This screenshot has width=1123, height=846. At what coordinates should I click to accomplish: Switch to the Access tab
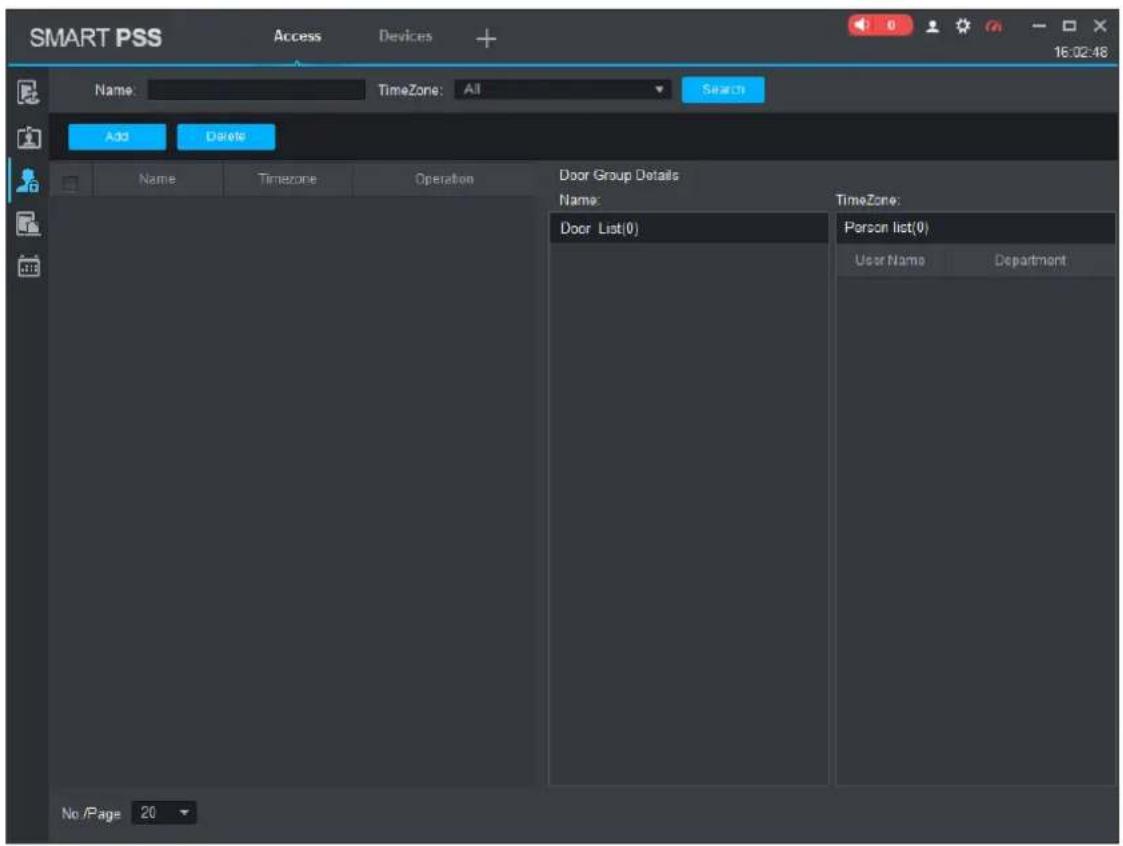(x=297, y=36)
